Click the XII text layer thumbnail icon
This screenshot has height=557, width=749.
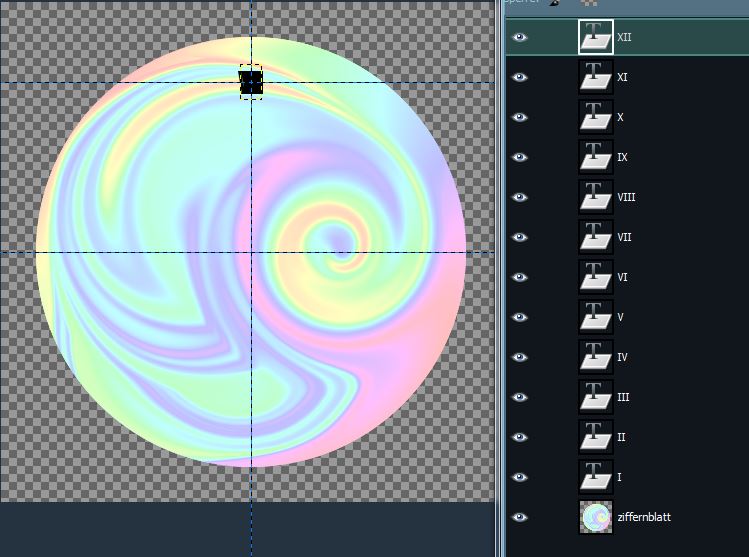click(x=596, y=37)
